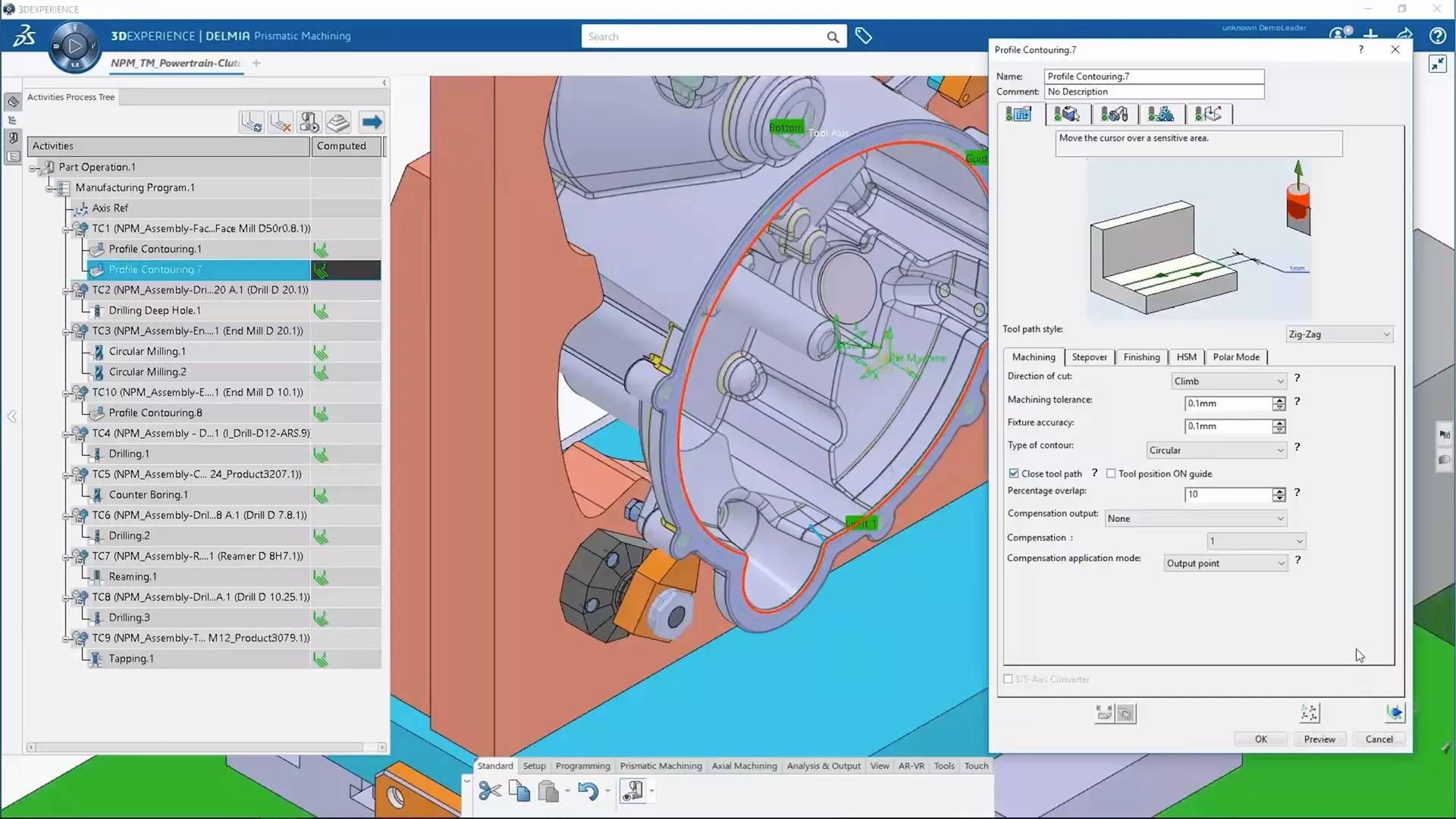Click the tool assembly icon in Activities toolbar
Image resolution: width=1456 pixels, height=819 pixels.
[x=309, y=122]
